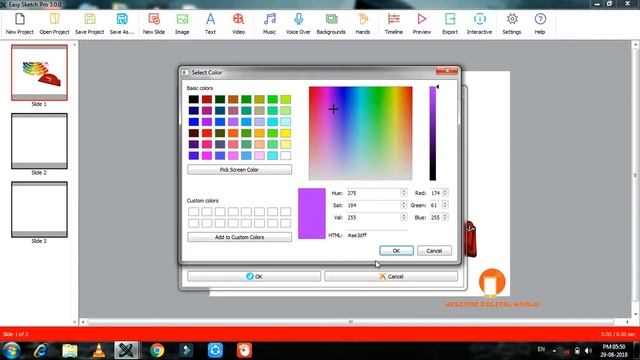This screenshot has width=640, height=360.
Task: Open the Music tool
Action: [269, 24]
